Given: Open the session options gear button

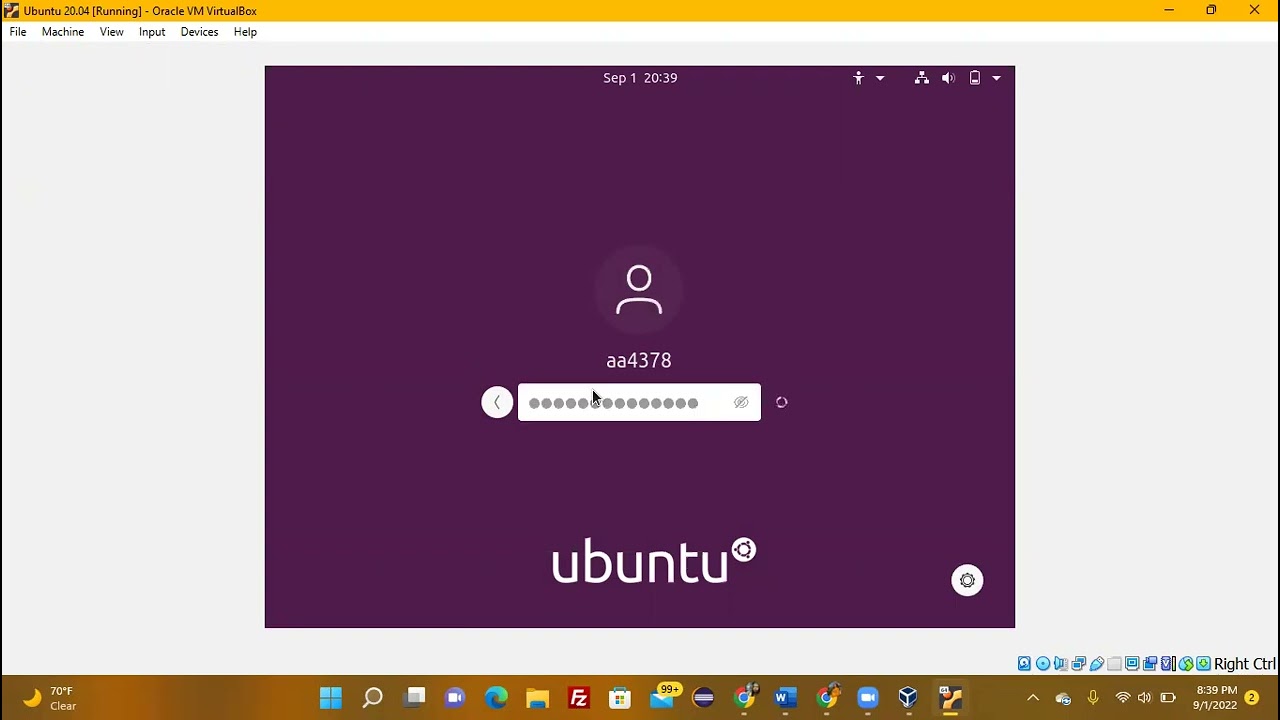Looking at the screenshot, I should [967, 580].
